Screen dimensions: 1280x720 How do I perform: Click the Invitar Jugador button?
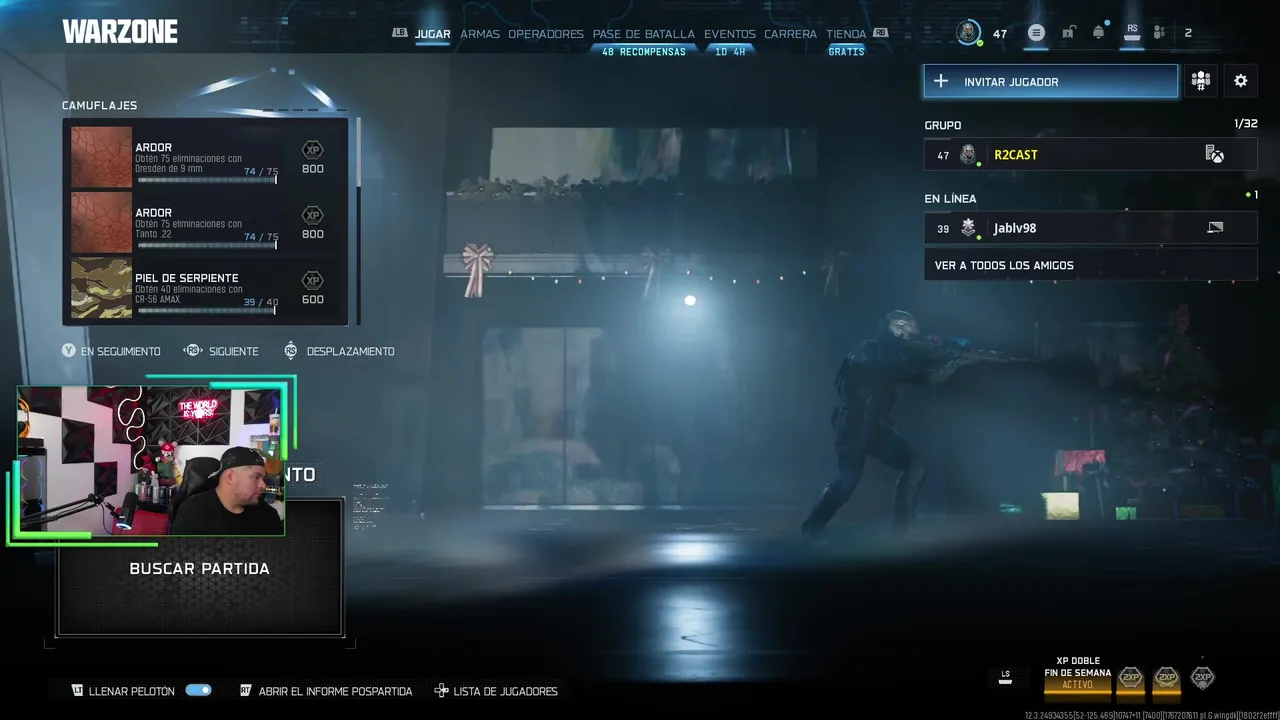(x=1051, y=81)
